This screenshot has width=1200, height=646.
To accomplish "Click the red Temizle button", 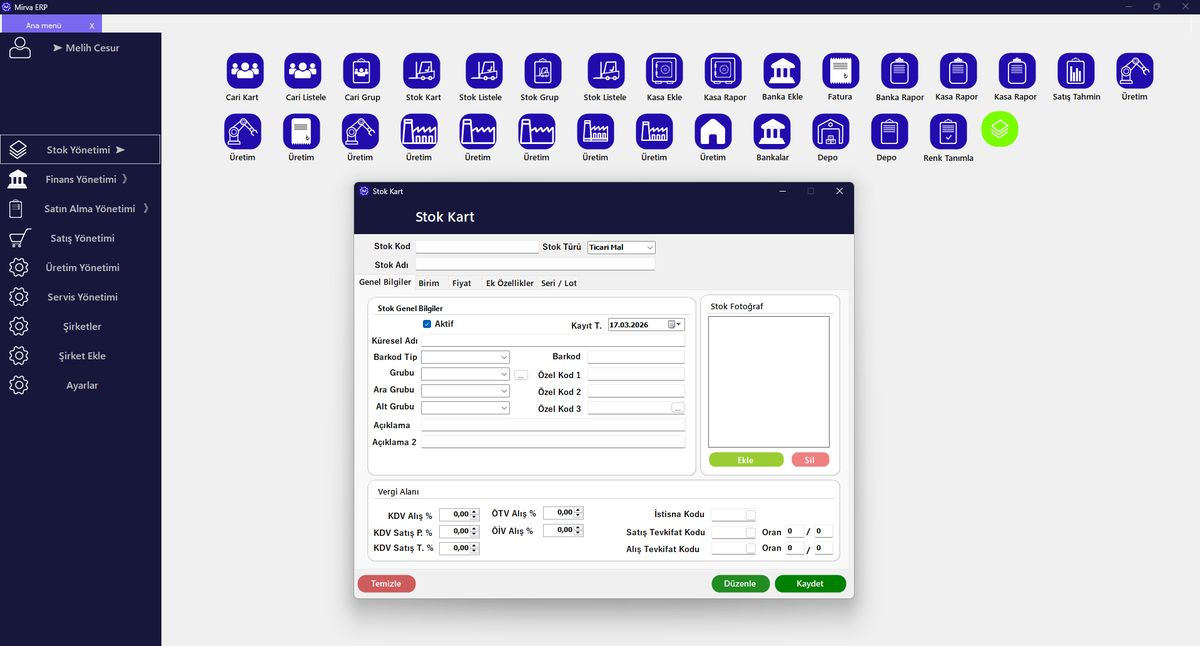I will tap(386, 583).
